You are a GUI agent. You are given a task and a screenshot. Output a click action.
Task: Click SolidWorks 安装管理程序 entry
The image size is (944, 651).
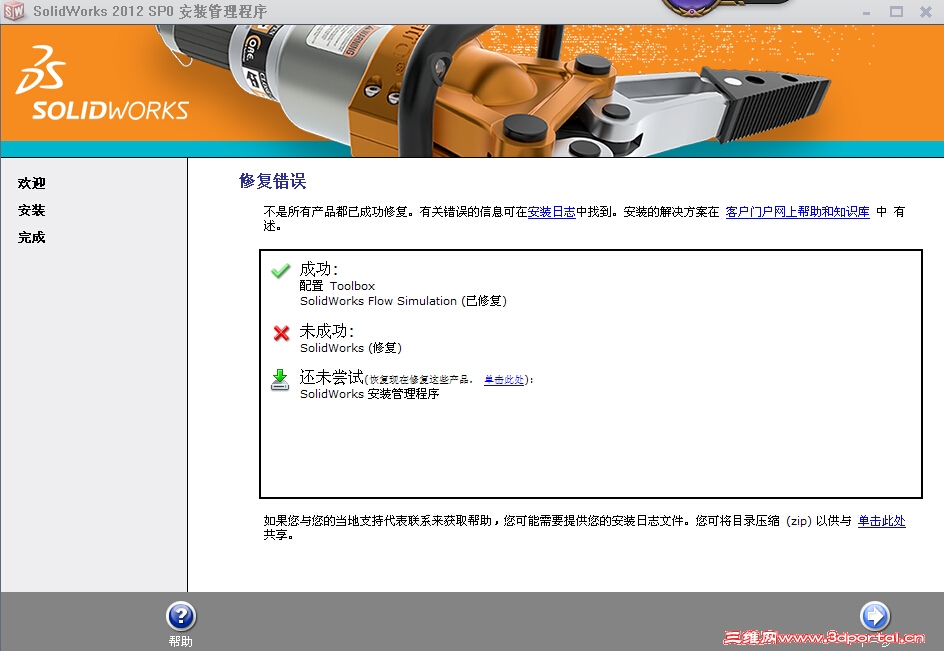click(370, 394)
